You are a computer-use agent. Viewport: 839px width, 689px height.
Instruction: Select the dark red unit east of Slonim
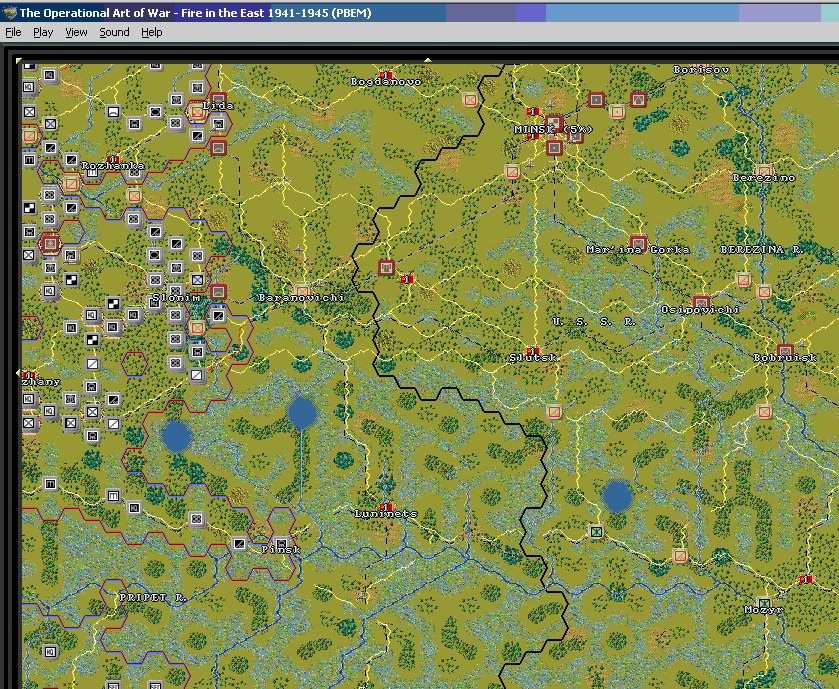[218, 292]
